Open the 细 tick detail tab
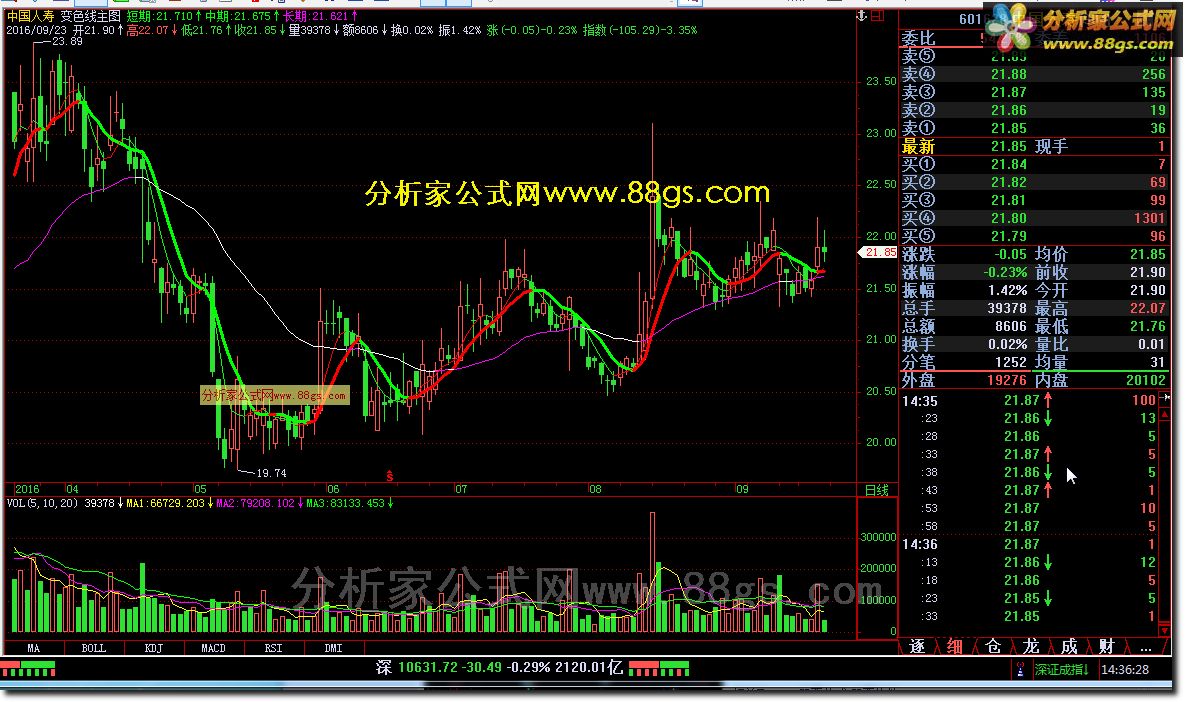This screenshot has height=702, width=1185. [954, 647]
